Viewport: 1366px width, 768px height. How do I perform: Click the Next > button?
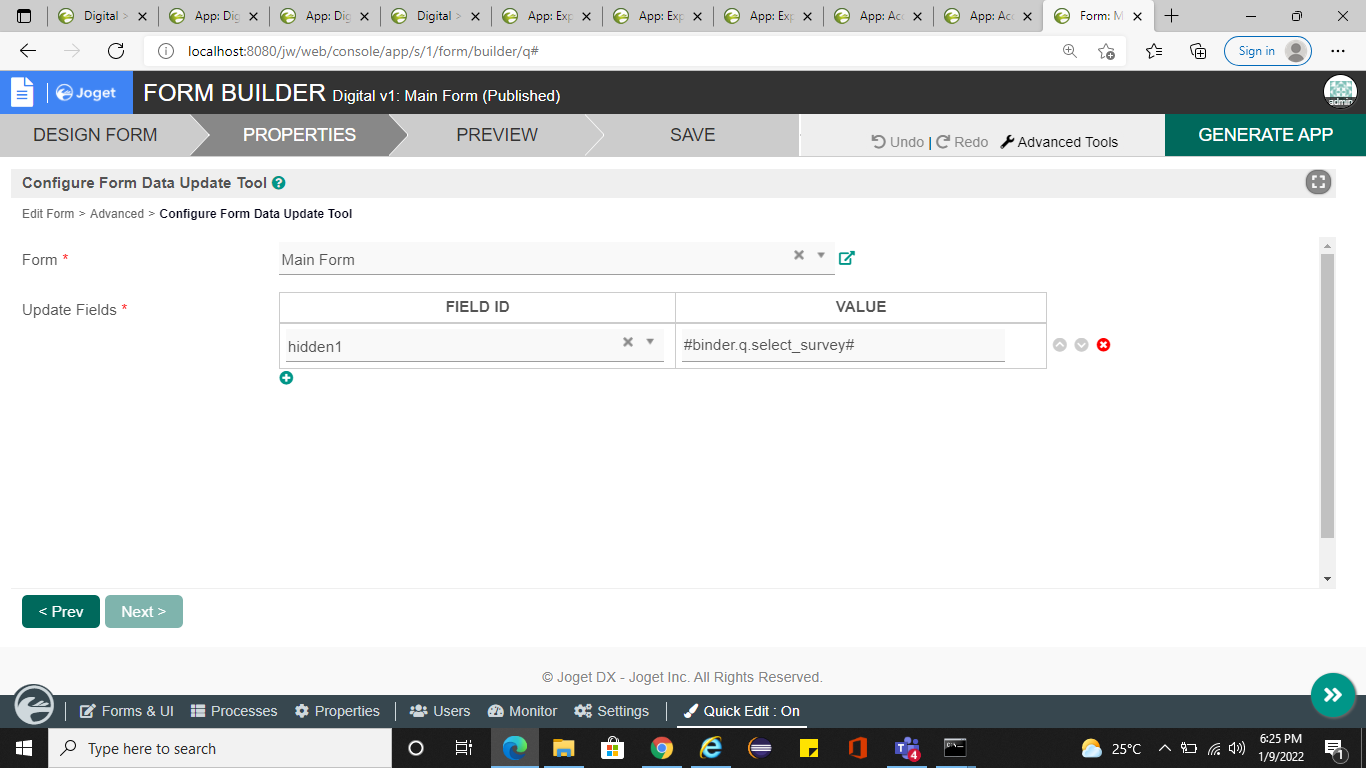[144, 612]
